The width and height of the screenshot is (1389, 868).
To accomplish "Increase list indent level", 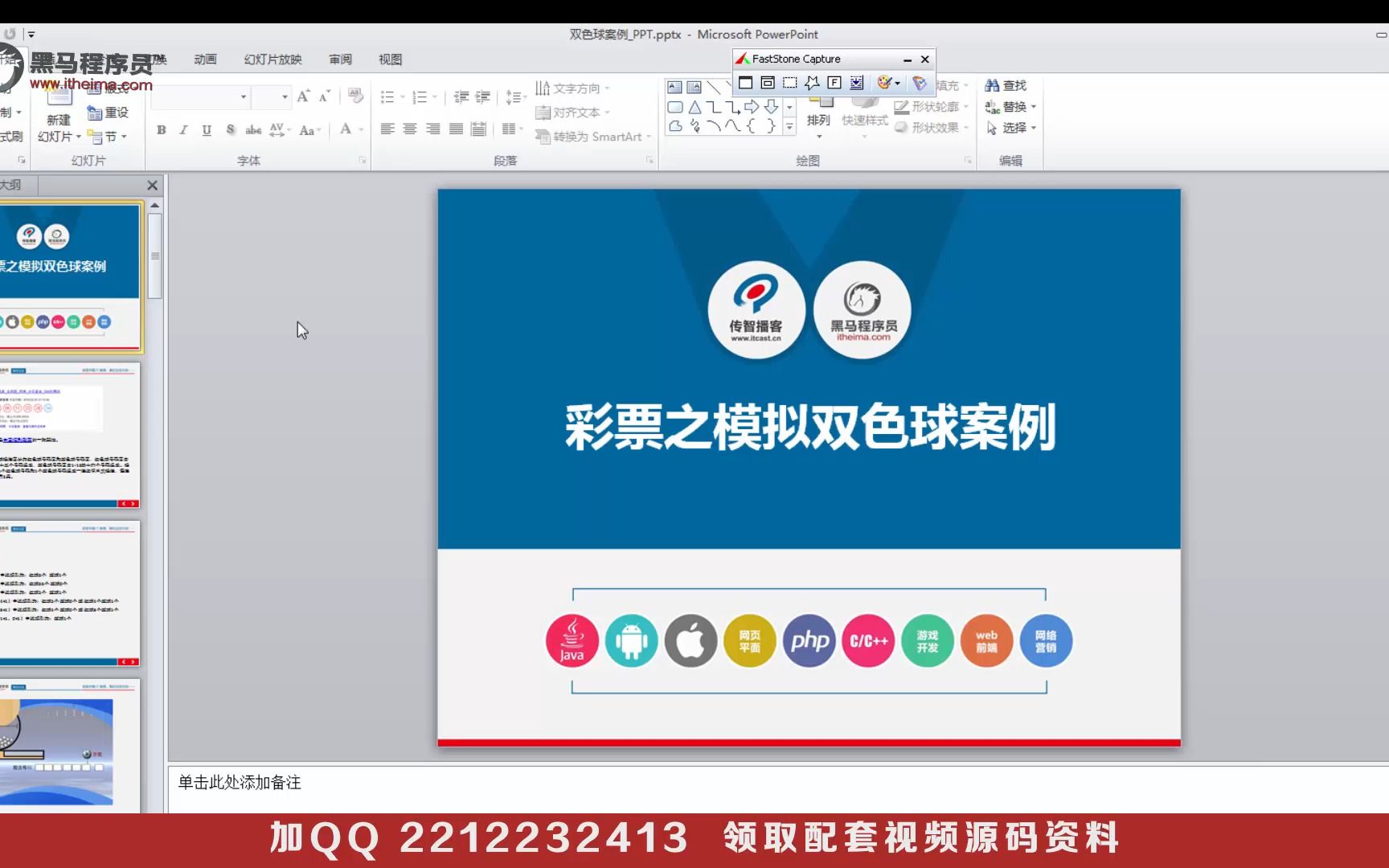I will click(x=483, y=97).
